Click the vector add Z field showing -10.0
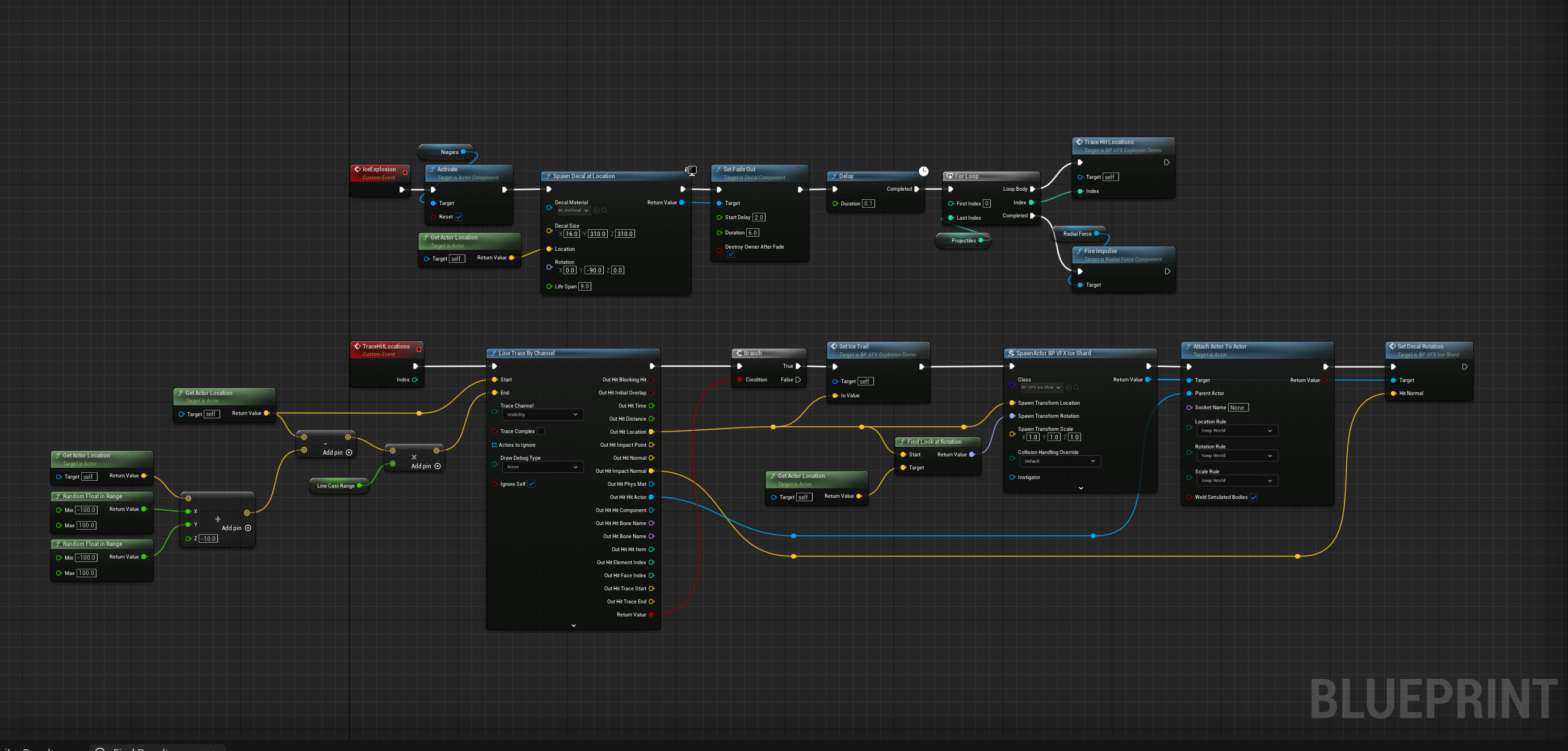The width and height of the screenshot is (1568, 751). tap(208, 539)
